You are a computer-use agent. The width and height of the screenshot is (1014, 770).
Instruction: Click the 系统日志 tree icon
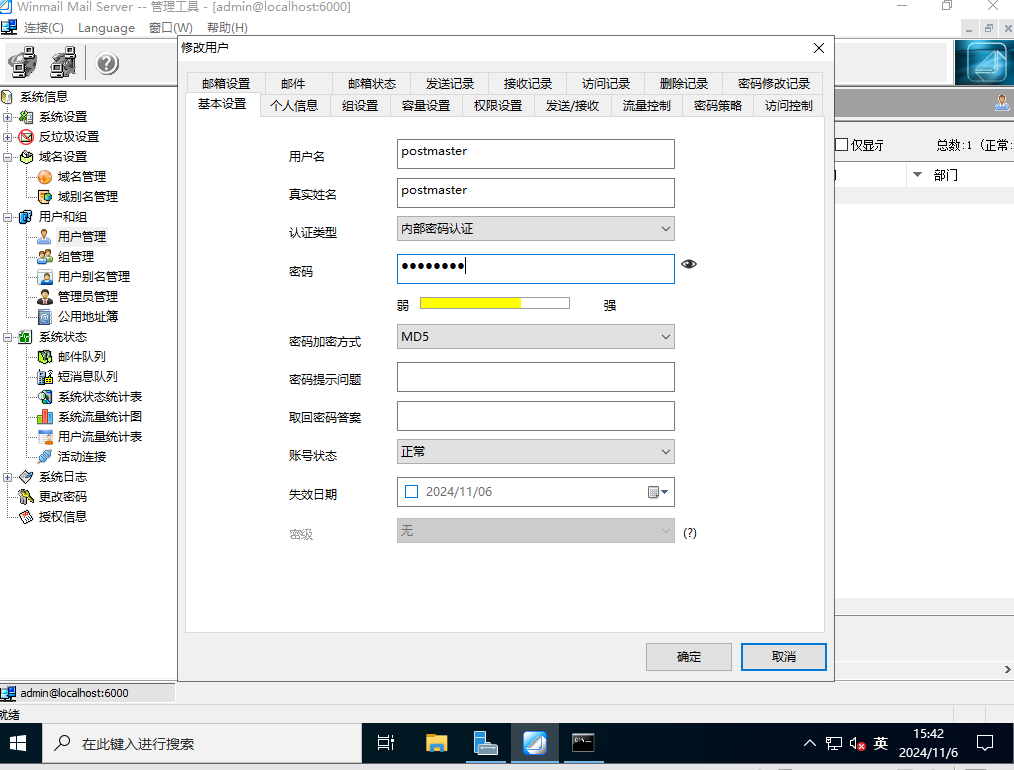(26, 477)
